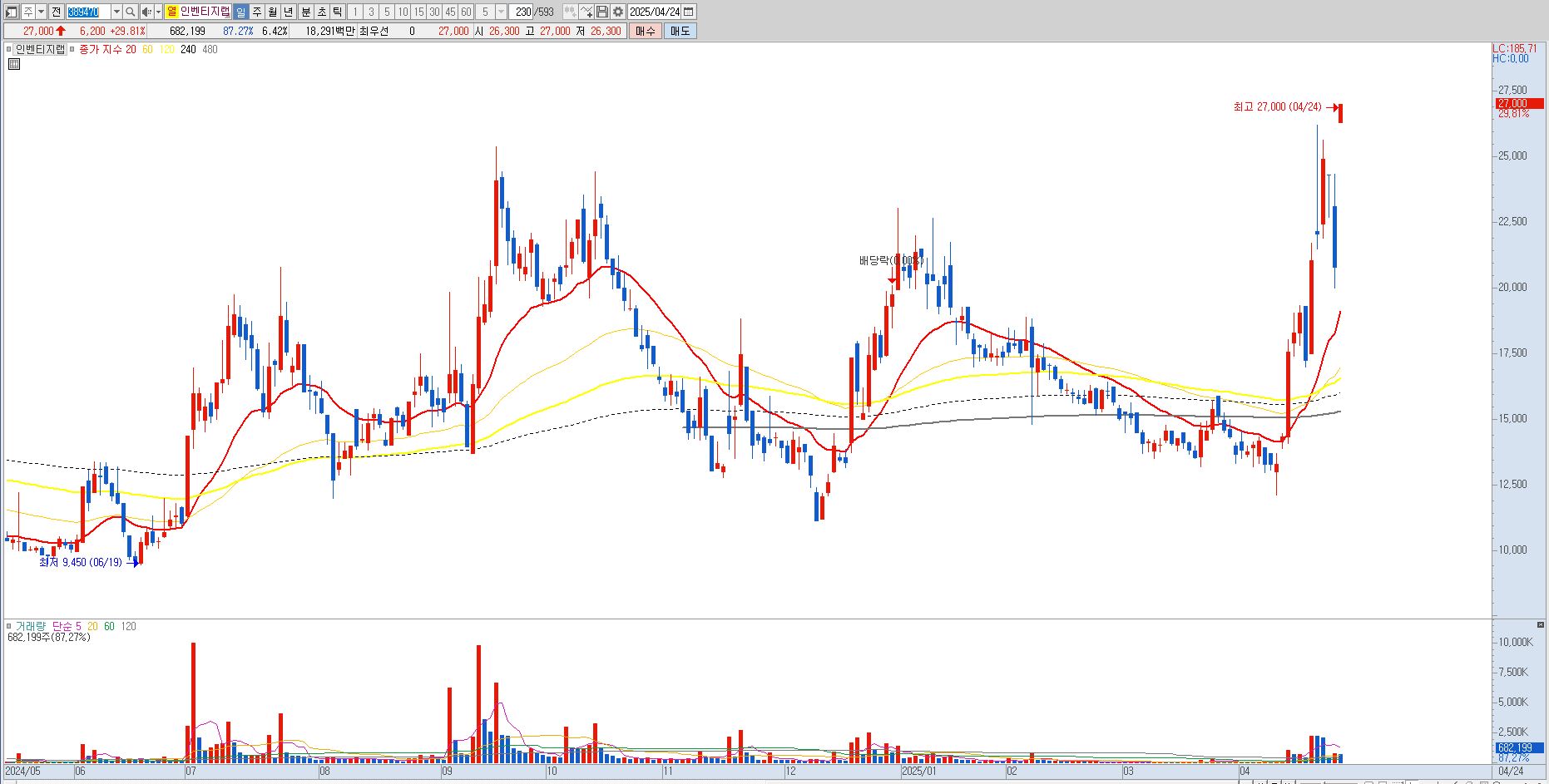The width and height of the screenshot is (1549, 784).
Task: Click the stock code input field 389470
Action: tap(87, 12)
